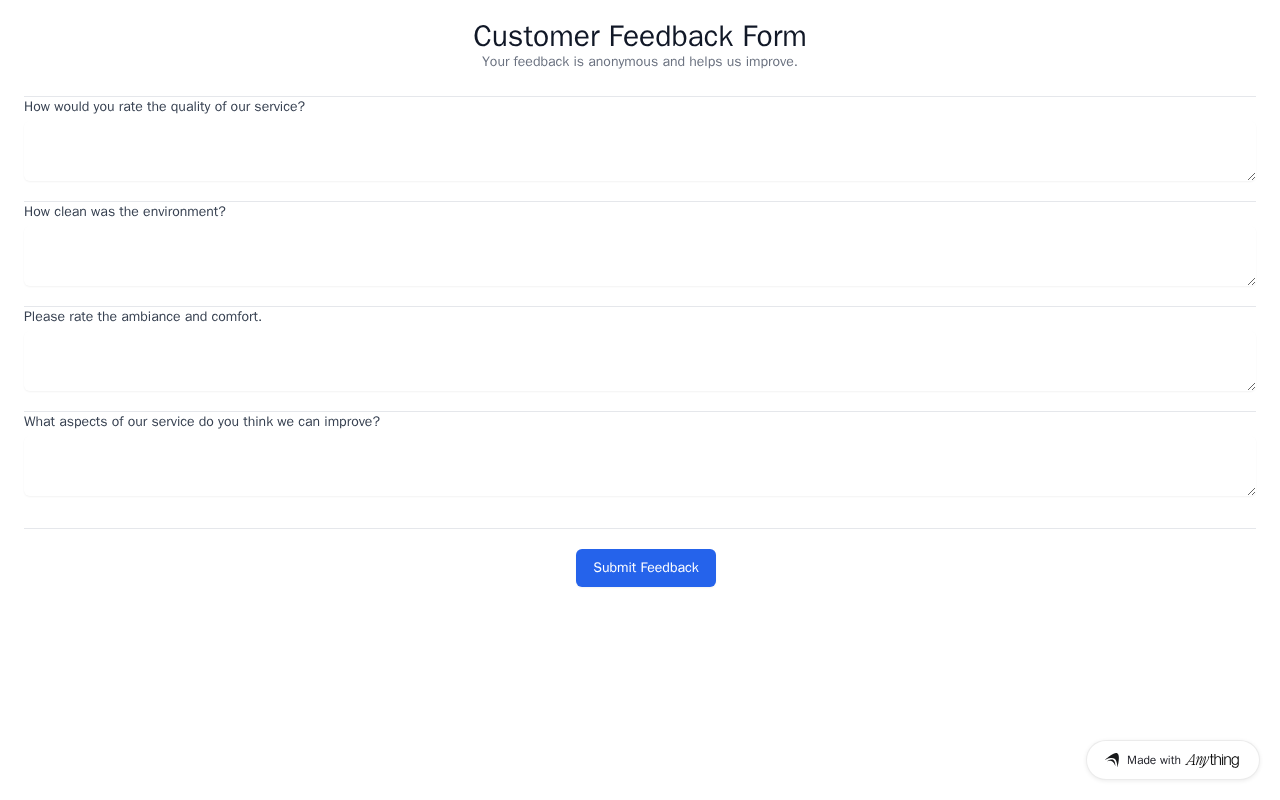Click the anonymous feedback subtitle text

pos(640,62)
